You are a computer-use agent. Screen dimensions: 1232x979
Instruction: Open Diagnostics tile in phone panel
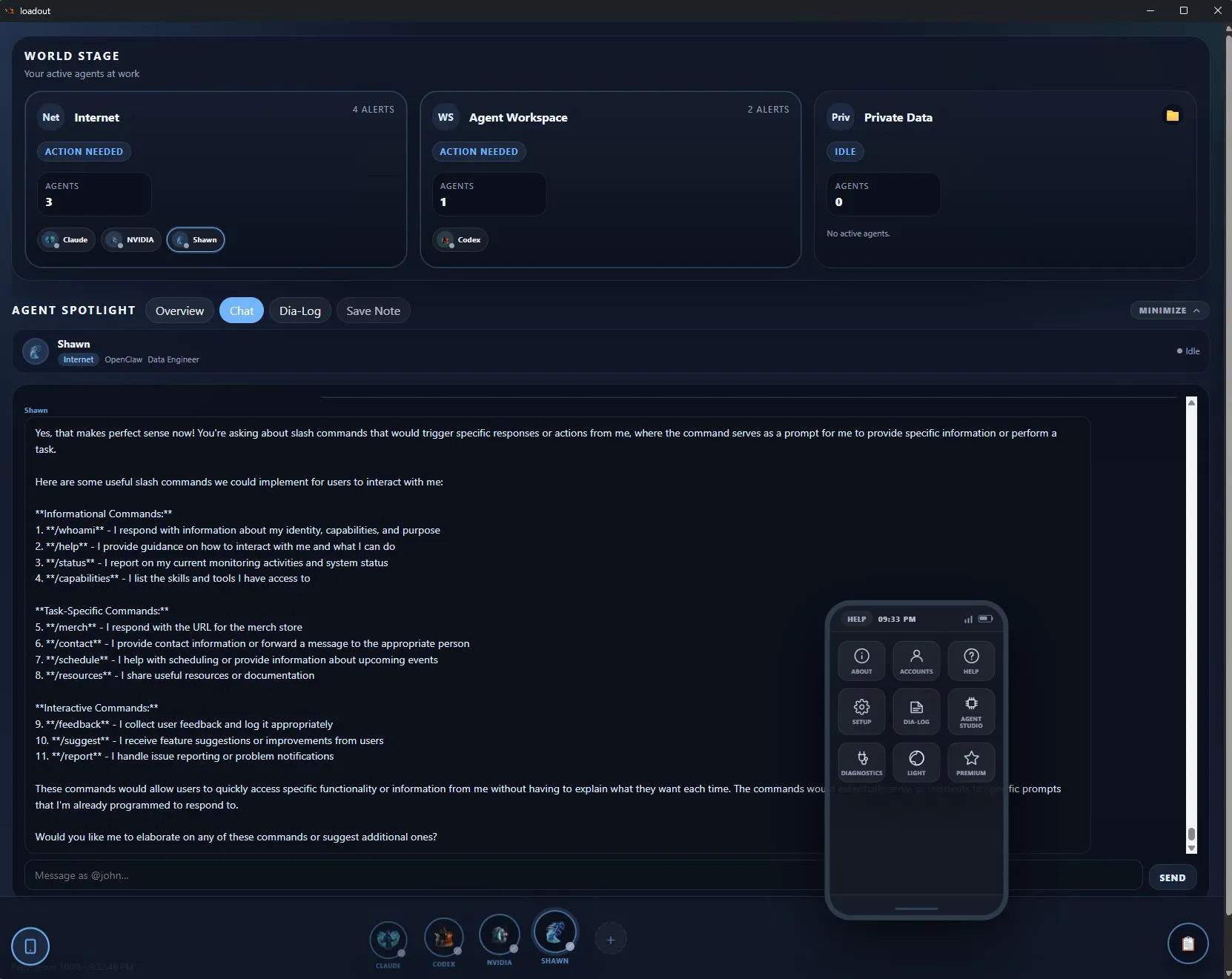[861, 762]
